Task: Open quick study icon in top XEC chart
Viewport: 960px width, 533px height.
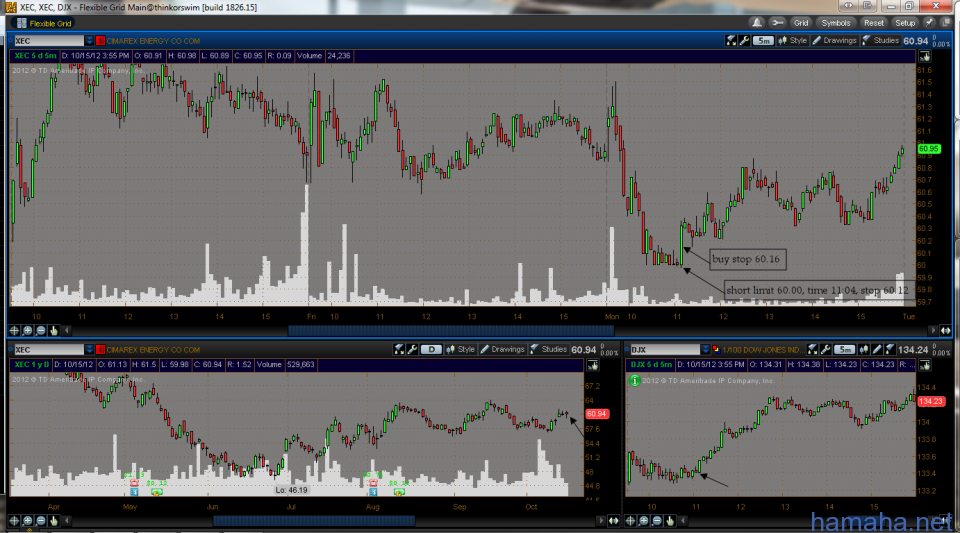Action: point(731,40)
